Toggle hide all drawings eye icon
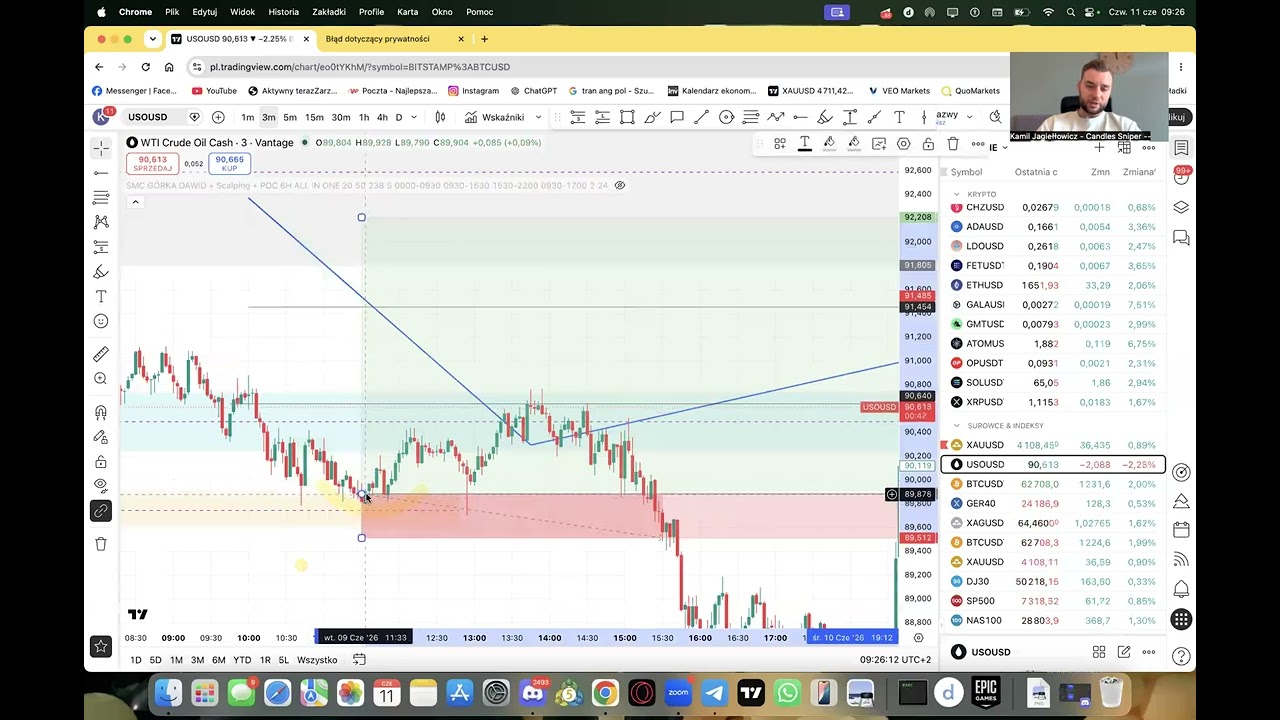This screenshot has width=1280, height=720. click(101, 486)
